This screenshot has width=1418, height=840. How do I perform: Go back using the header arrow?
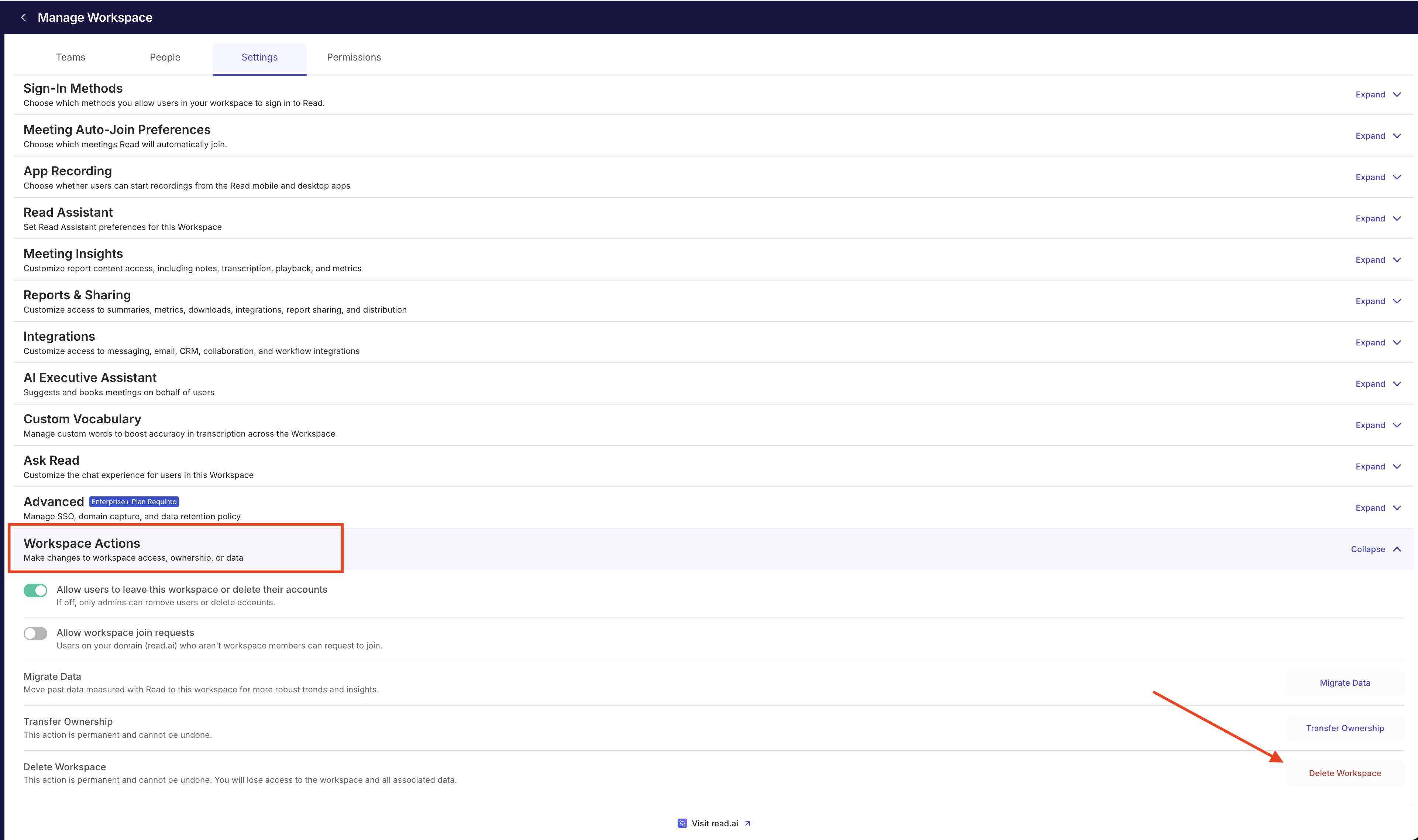[23, 18]
